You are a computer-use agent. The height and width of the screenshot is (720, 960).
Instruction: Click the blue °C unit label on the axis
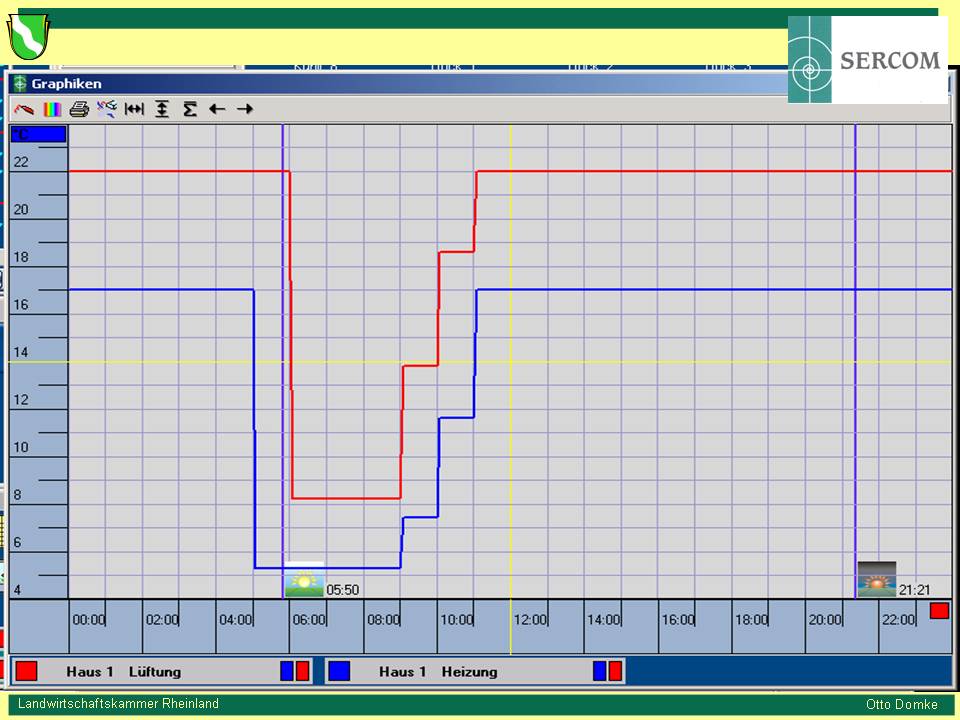point(38,134)
